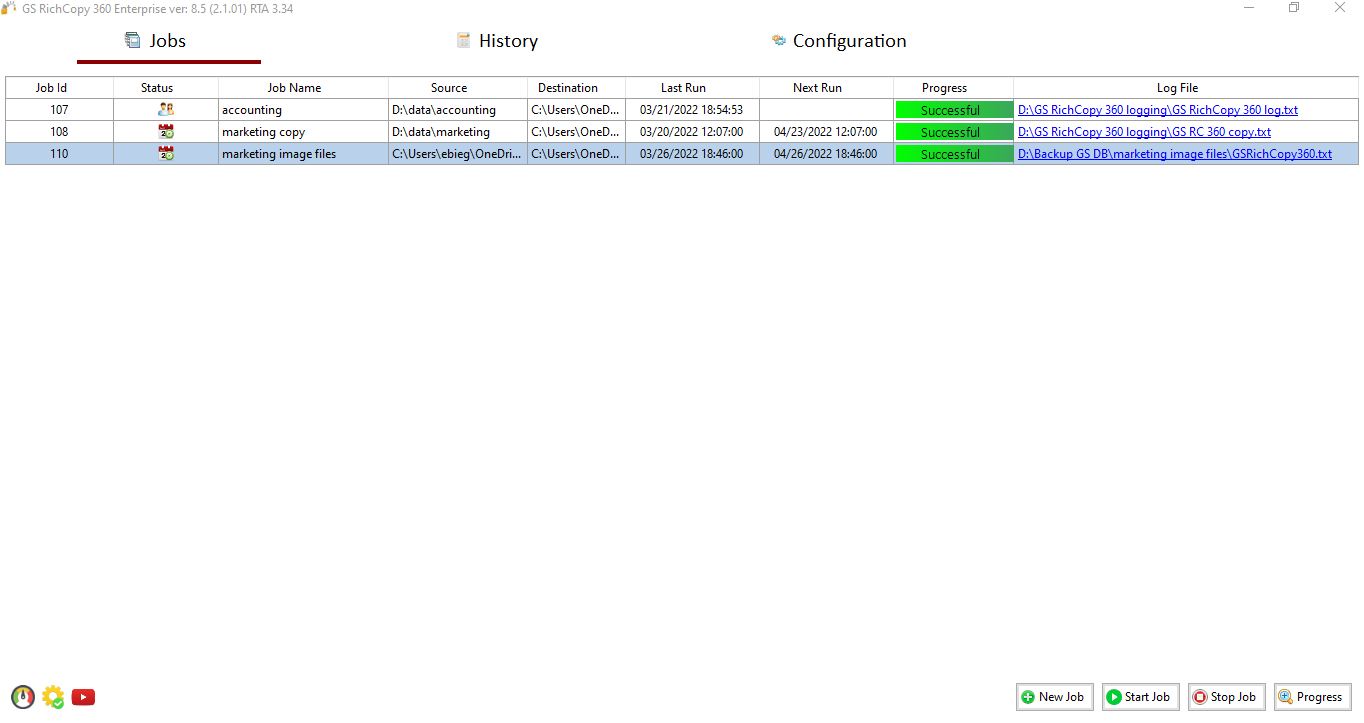1364x723 pixels.
Task: Click the Successful progress bar for marketing image files
Action: coord(954,154)
